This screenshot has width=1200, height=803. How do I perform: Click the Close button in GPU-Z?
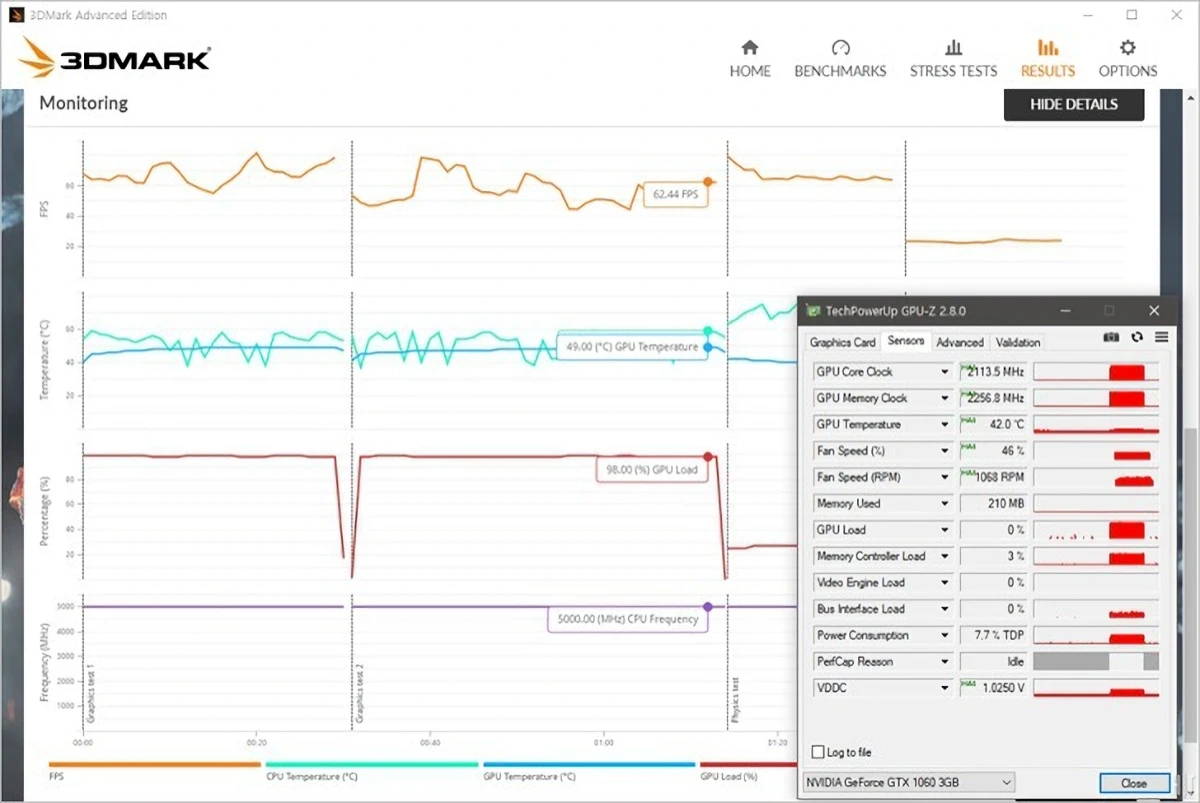[1134, 783]
